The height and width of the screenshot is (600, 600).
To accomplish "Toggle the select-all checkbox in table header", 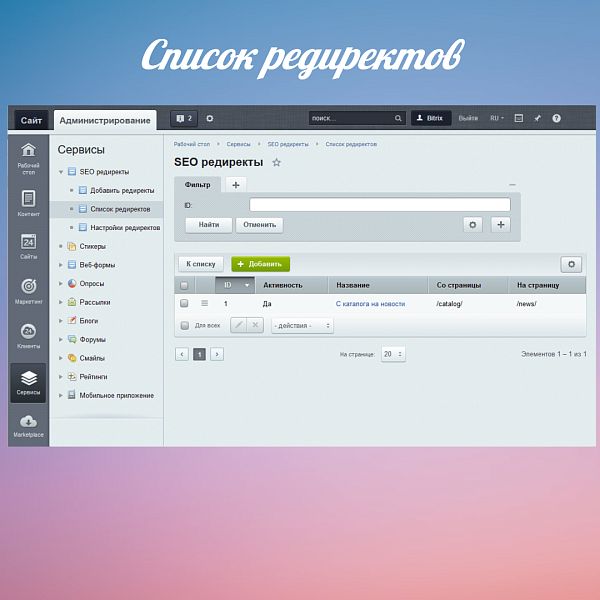I will [184, 285].
